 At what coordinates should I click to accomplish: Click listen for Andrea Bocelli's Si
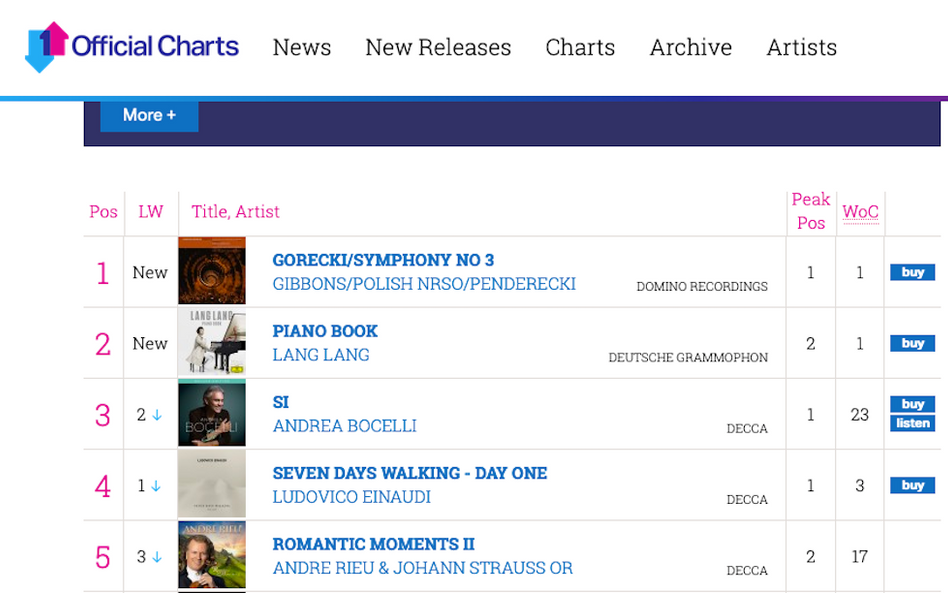[912, 423]
